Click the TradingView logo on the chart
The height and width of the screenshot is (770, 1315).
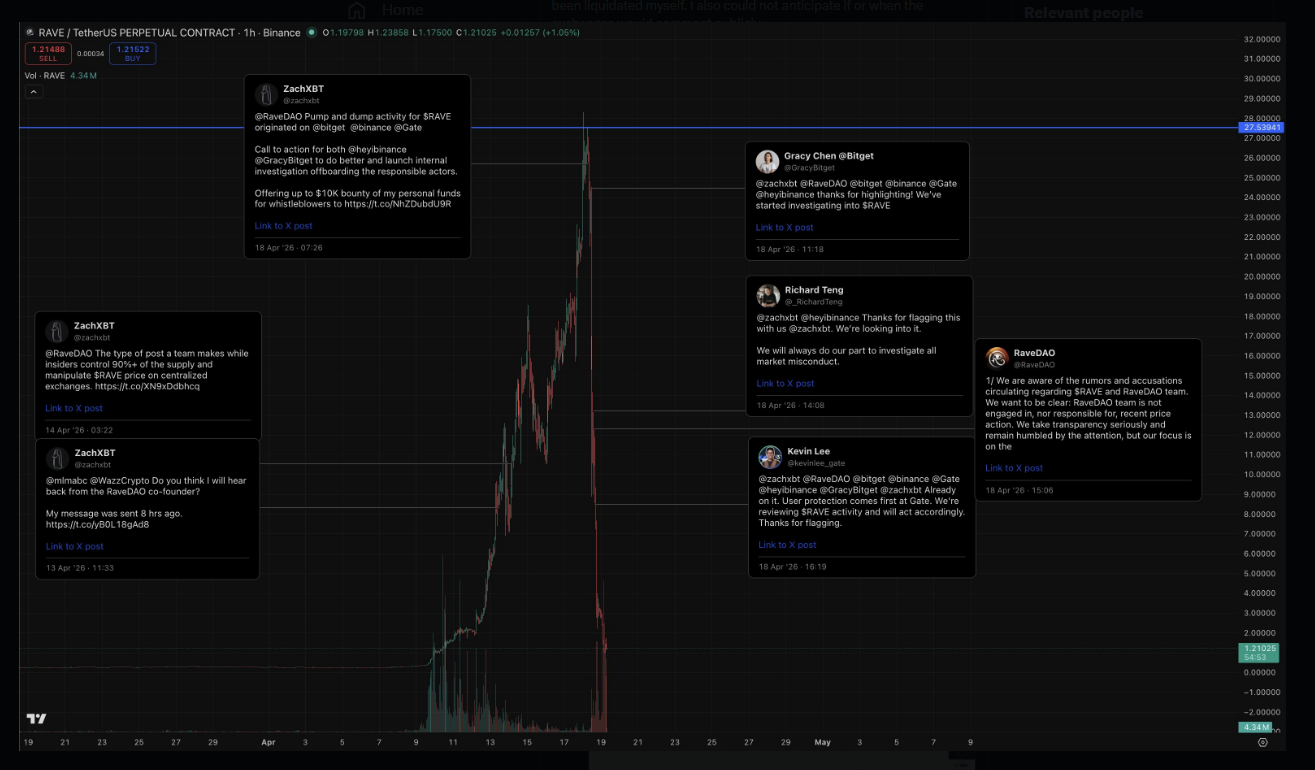(x=36, y=718)
